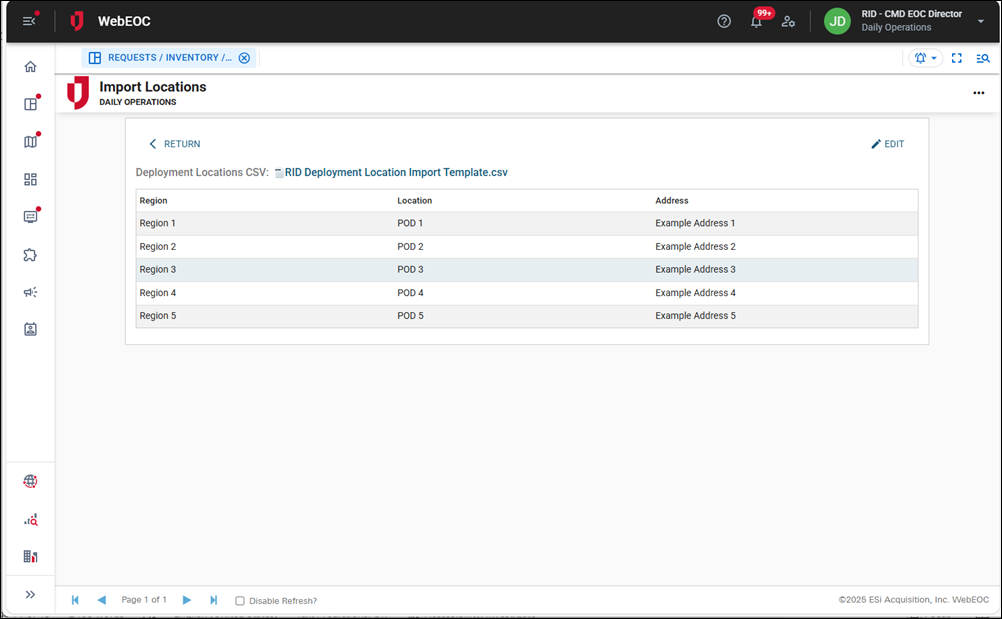Select the REQUESTS / INVENTORY tab
Viewport: 1002px width, 619px height.
click(160, 57)
